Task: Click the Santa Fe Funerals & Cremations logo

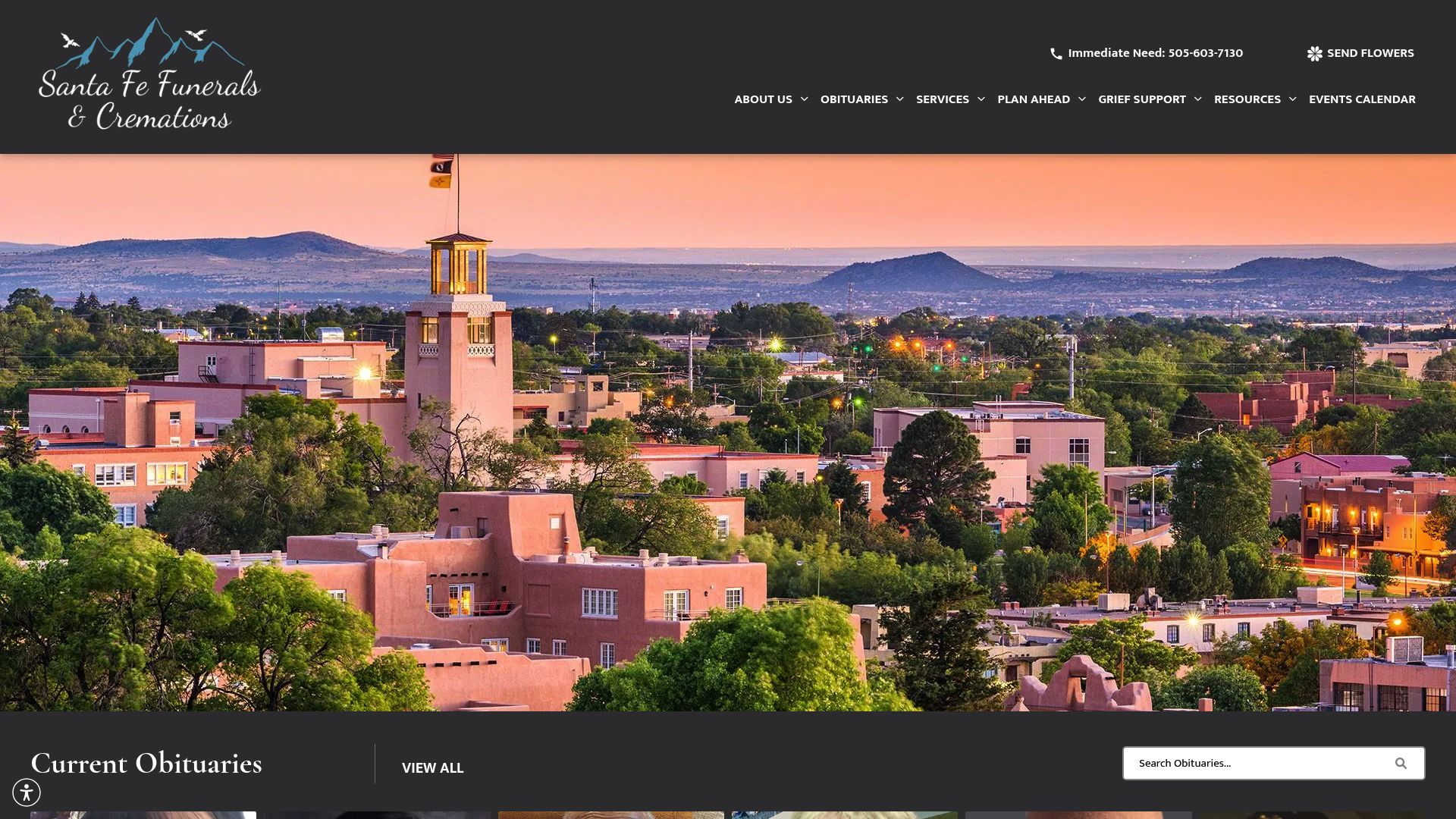Action: coord(149,76)
